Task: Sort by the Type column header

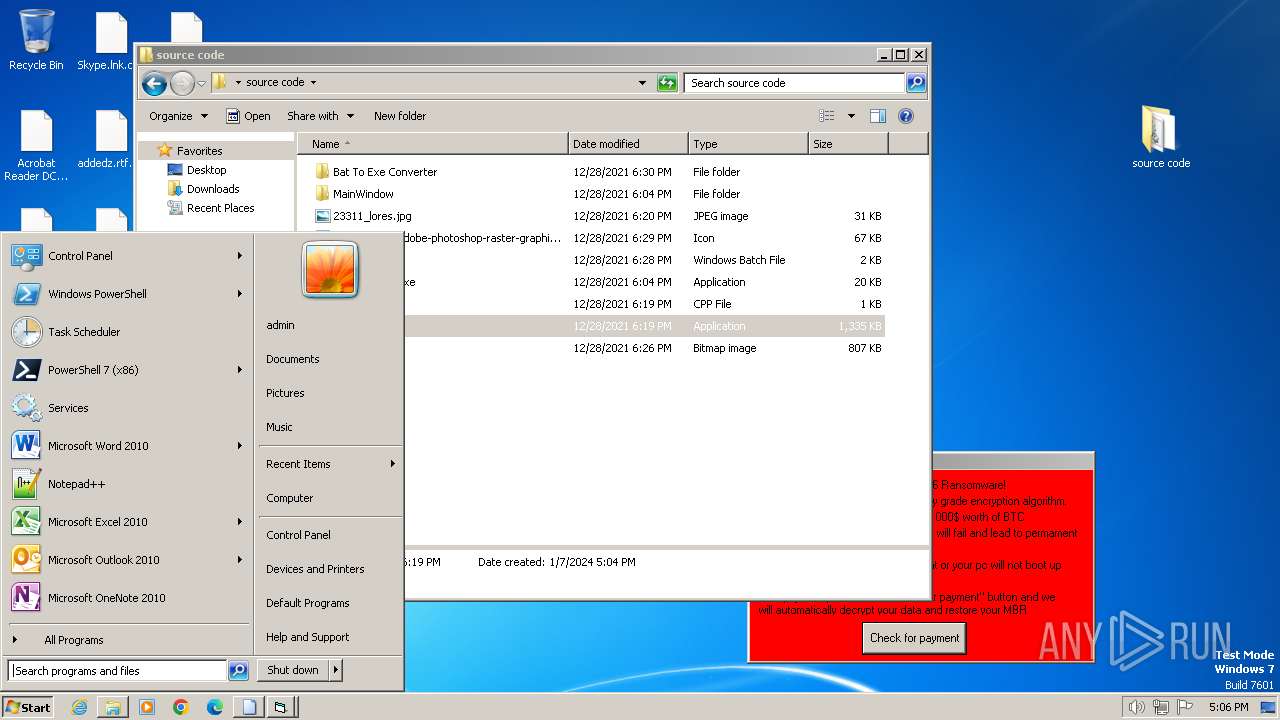Action: click(x=748, y=144)
